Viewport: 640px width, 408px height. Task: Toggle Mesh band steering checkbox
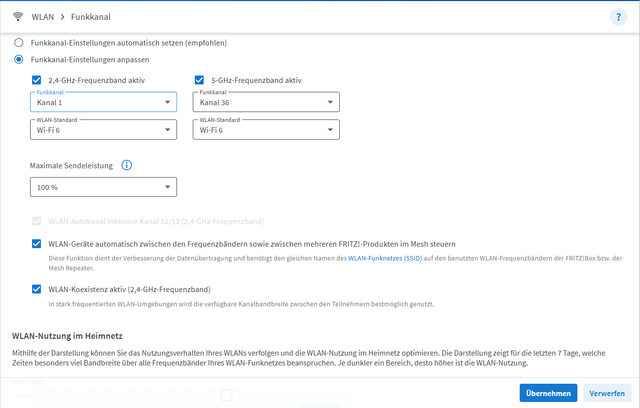tap(36, 244)
